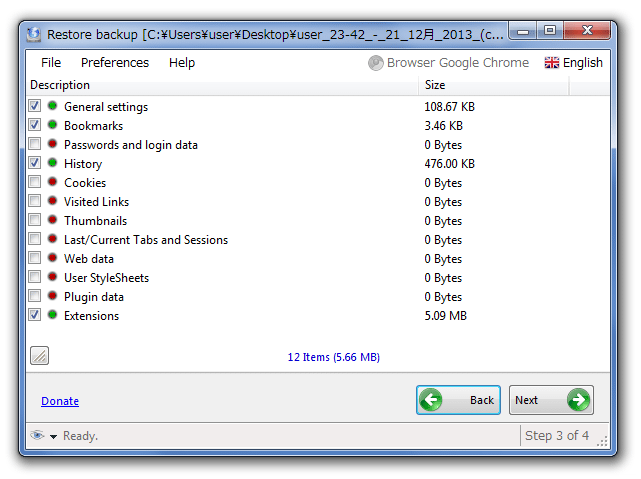
Task: Click the green status dot for General settings
Action: 52,106
